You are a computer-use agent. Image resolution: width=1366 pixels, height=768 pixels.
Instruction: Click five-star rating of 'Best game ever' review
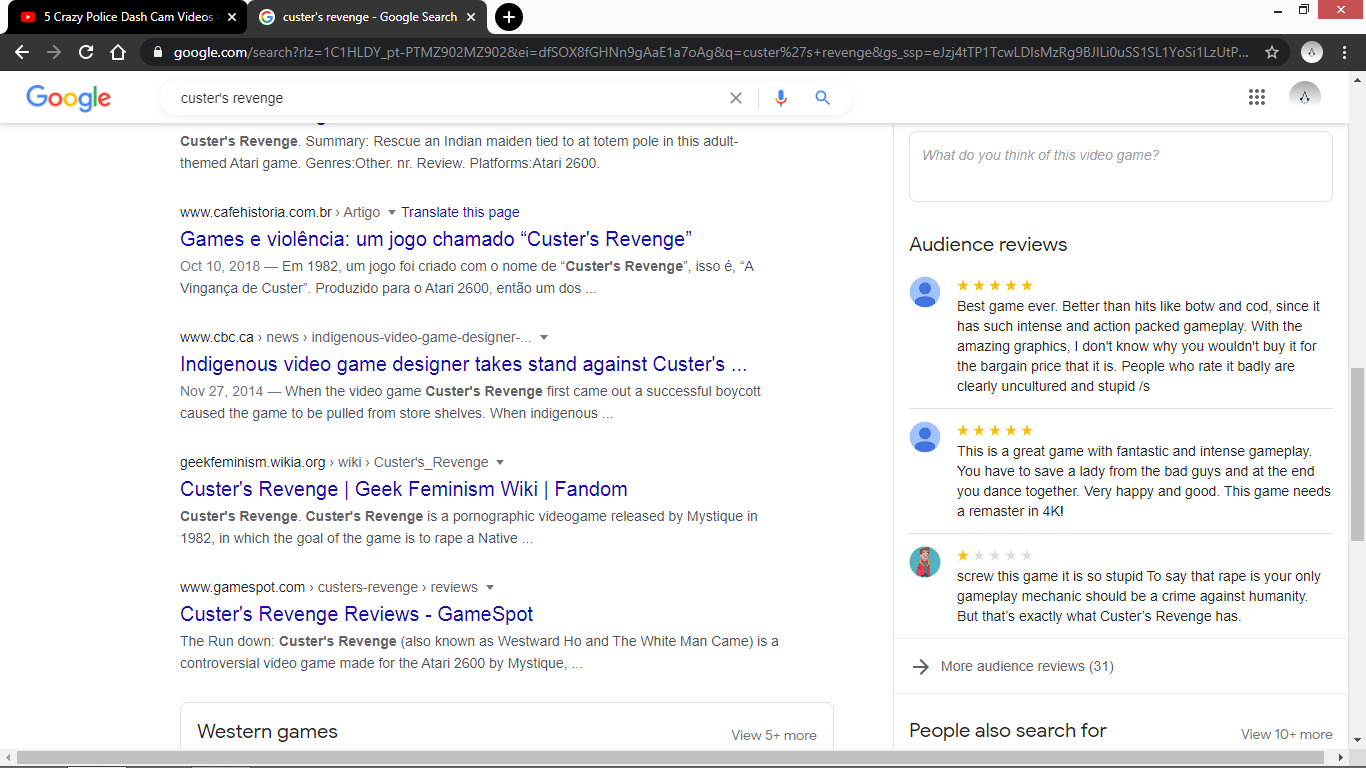[x=995, y=285]
